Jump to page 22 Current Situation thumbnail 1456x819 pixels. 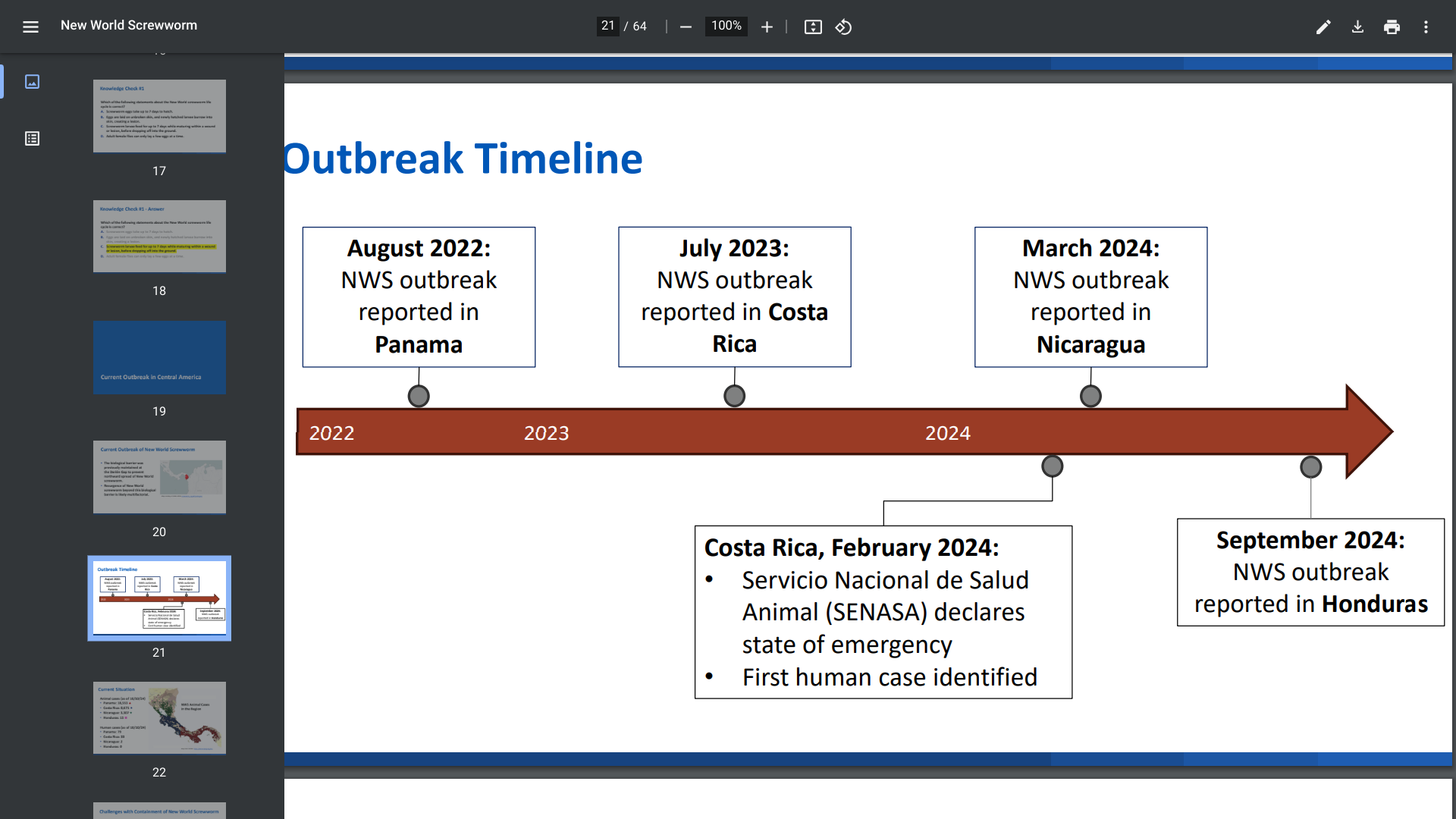coord(159,717)
